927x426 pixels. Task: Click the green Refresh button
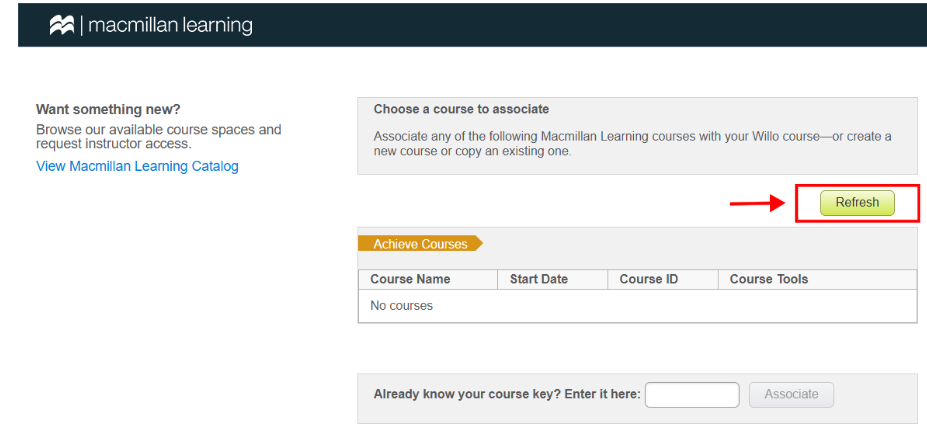point(857,203)
